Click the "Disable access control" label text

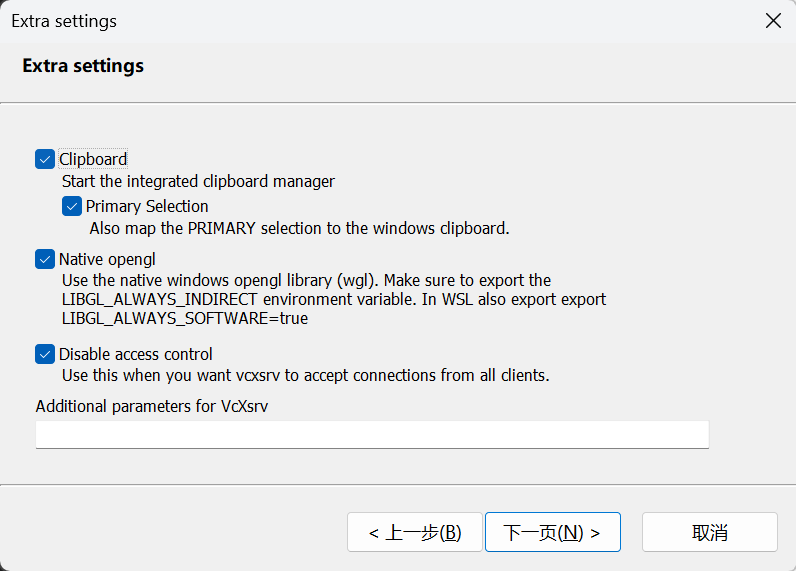tap(136, 354)
